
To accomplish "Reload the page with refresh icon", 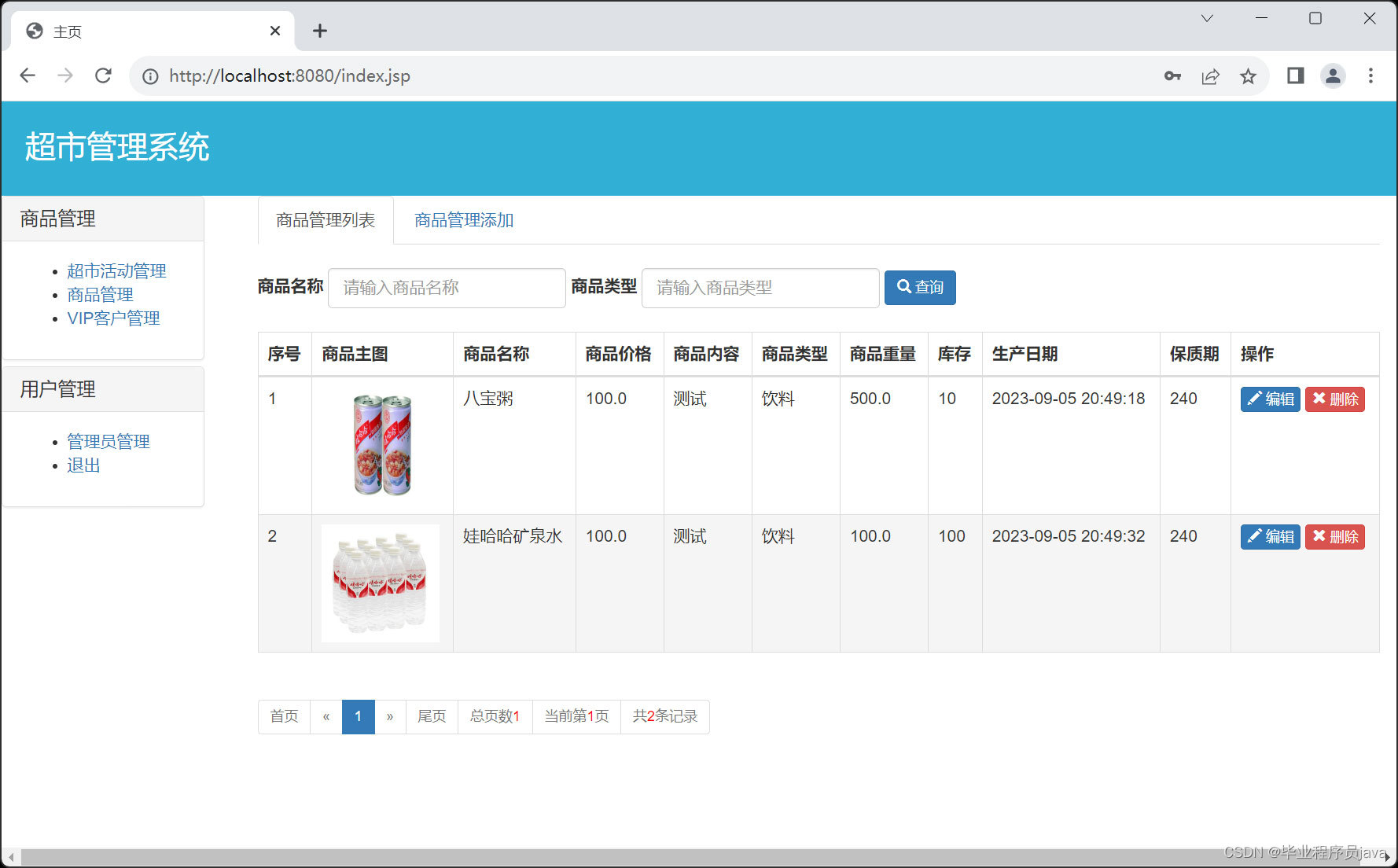I will 103,75.
